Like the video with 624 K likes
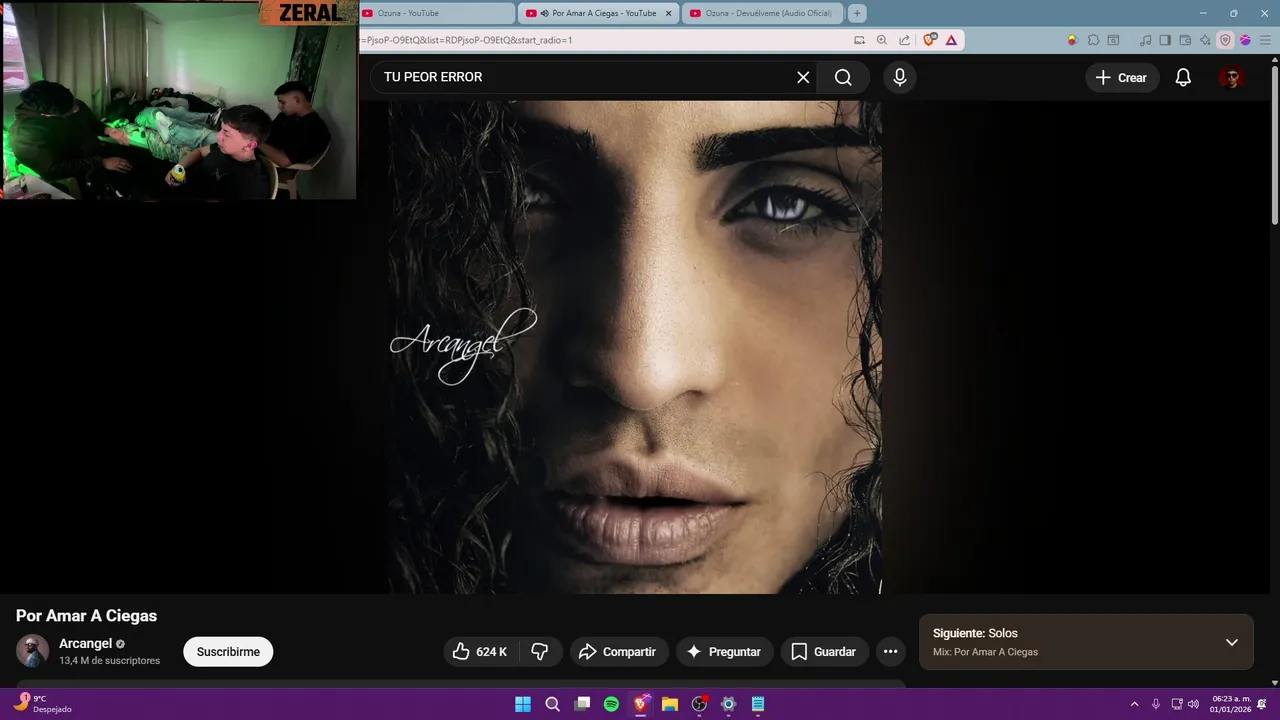The height and width of the screenshot is (720, 1280). tap(480, 652)
